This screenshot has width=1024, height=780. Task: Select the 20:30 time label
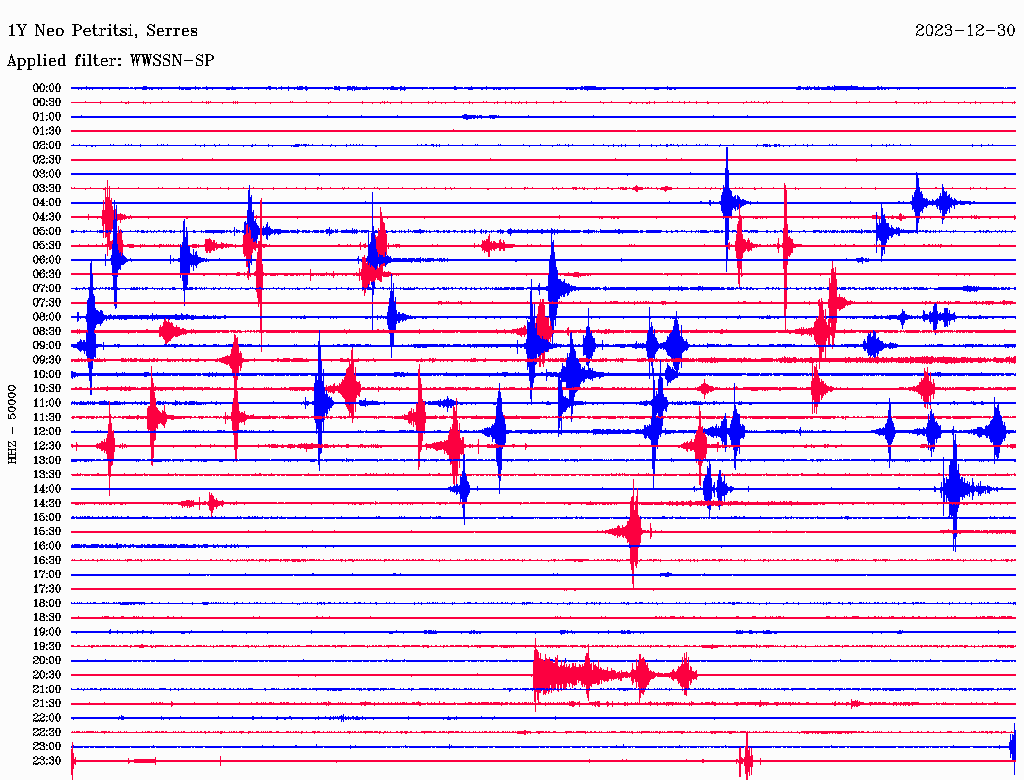[x=47, y=675]
